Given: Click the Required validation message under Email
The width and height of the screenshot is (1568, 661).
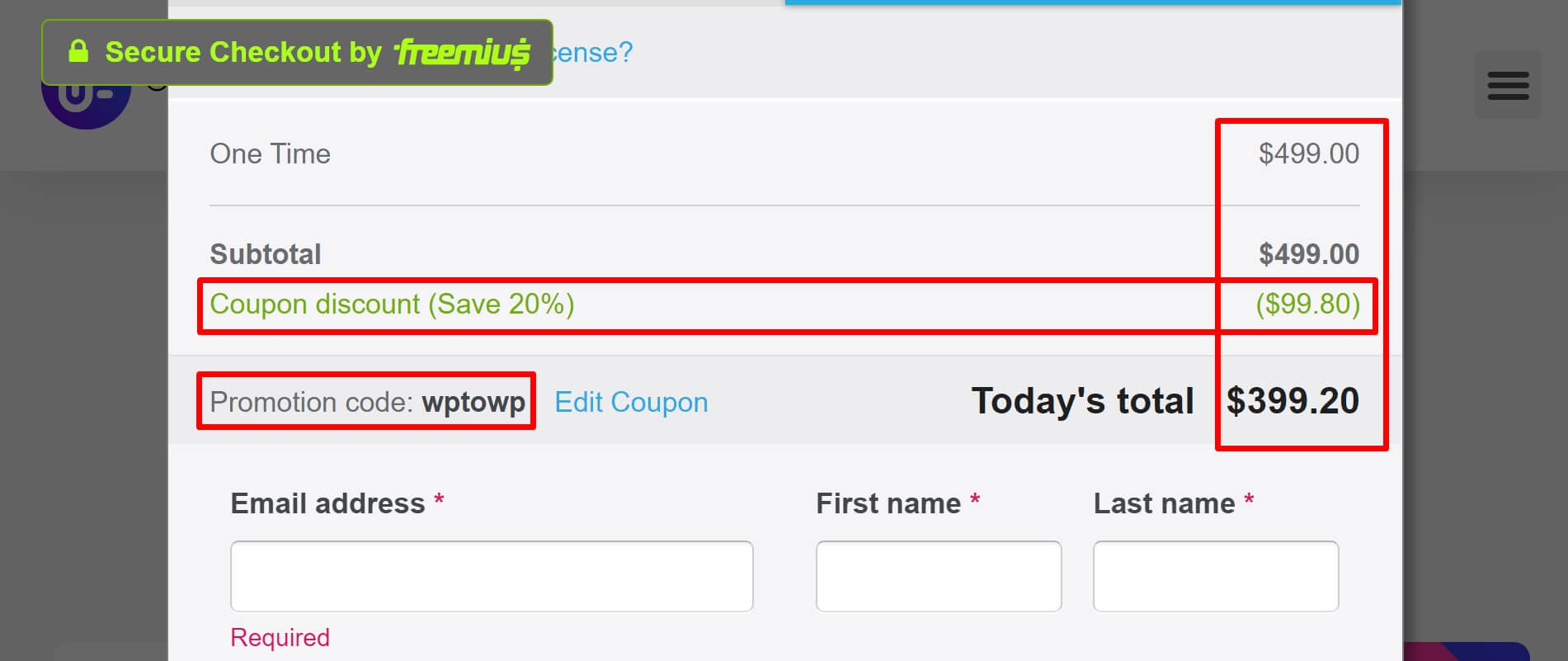Looking at the screenshot, I should click(279, 637).
